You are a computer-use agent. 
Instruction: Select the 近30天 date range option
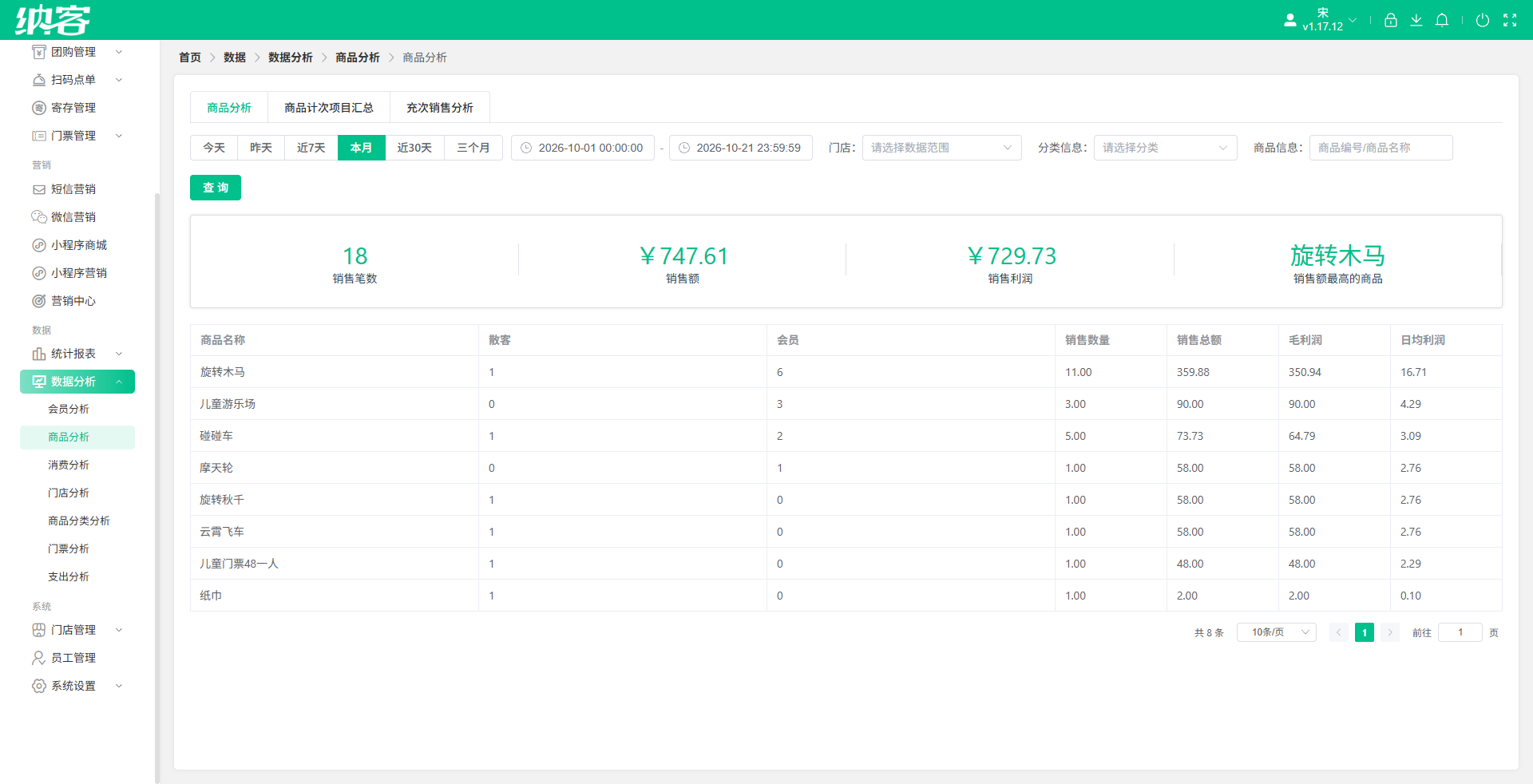(414, 148)
